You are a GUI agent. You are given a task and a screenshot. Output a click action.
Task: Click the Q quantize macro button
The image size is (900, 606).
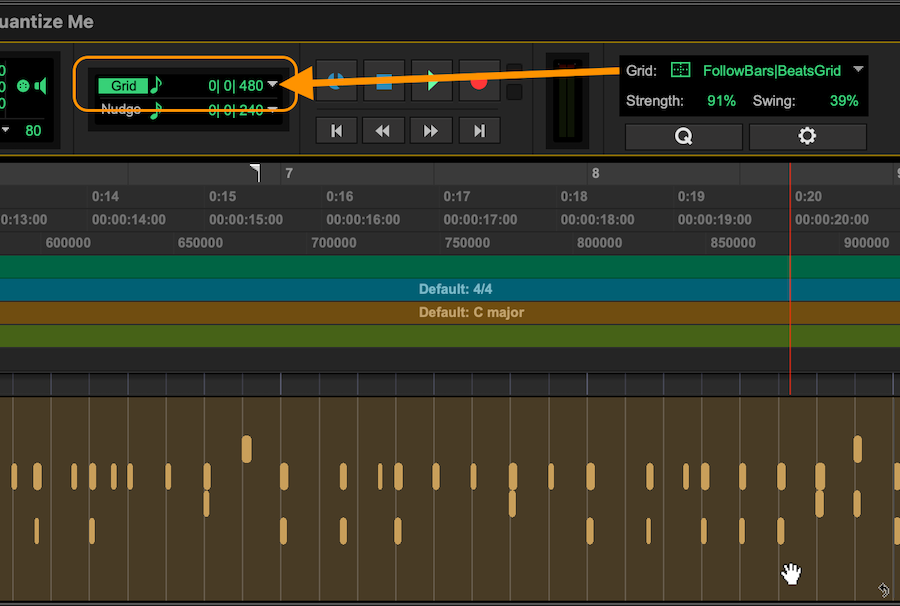(683, 135)
